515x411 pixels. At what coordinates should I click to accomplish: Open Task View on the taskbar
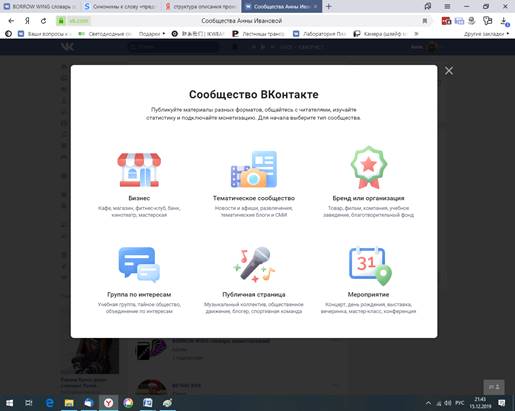29,403
